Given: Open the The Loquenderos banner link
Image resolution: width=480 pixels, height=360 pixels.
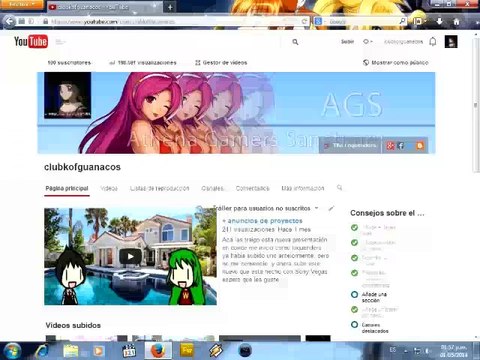Looking at the screenshot, I should click(350, 145).
